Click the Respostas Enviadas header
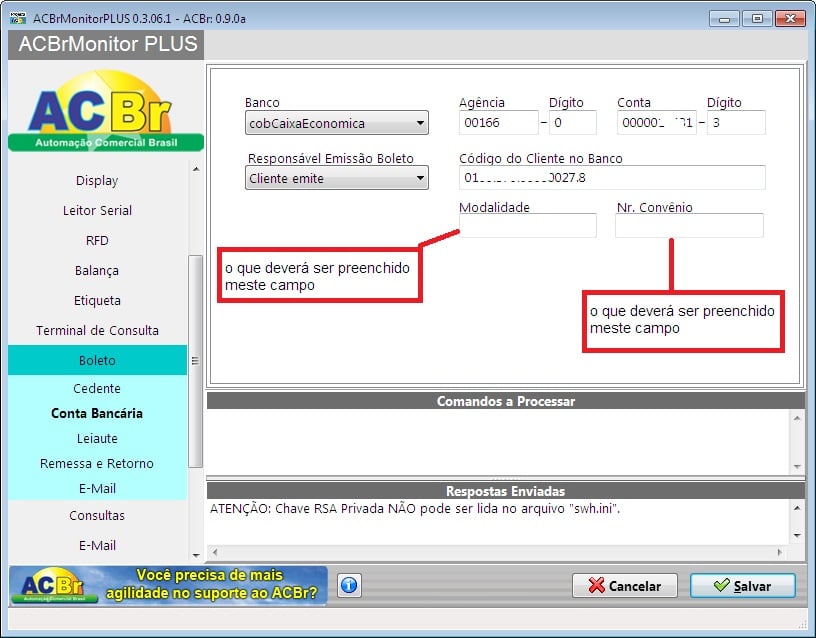 (x=505, y=491)
